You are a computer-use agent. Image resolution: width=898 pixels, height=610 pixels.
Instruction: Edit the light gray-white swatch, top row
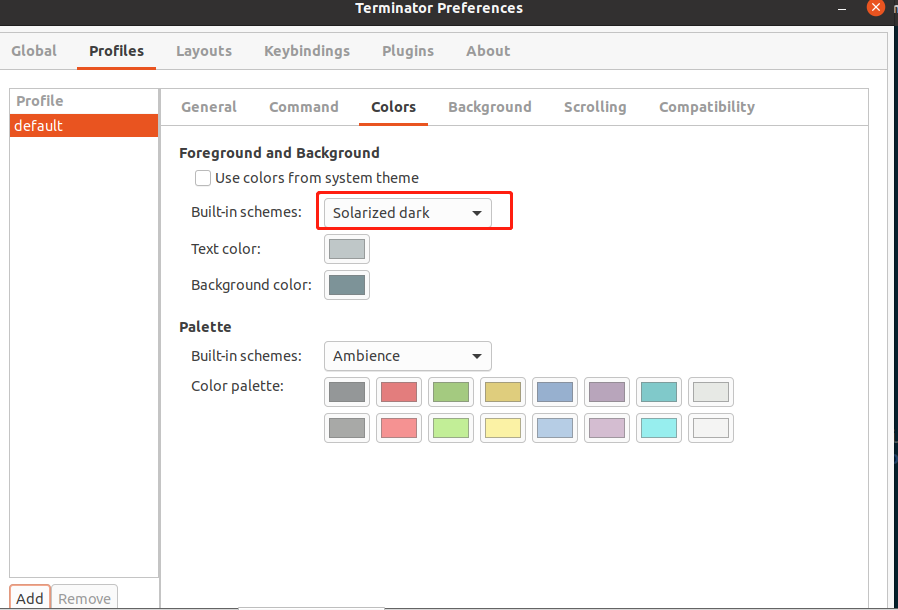click(x=711, y=392)
